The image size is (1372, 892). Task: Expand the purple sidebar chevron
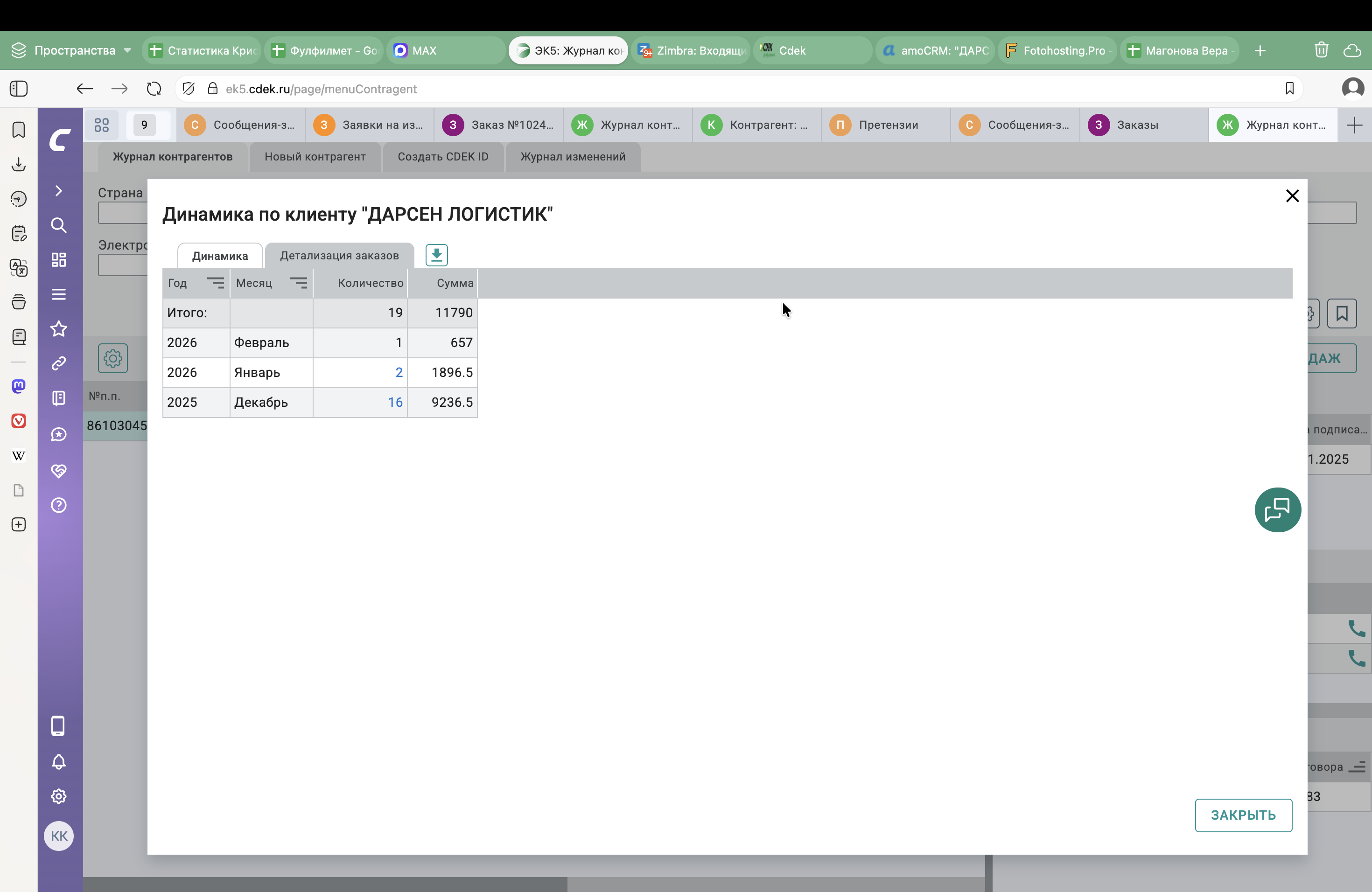(x=59, y=191)
